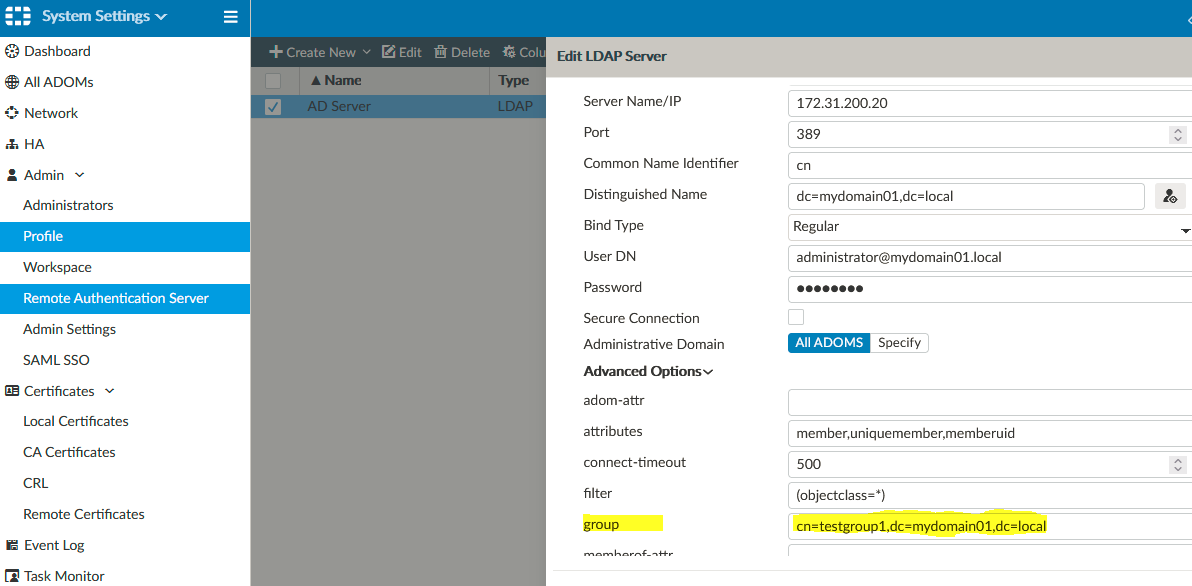
Task: Increase the Port value stepper
Action: click(1177, 129)
